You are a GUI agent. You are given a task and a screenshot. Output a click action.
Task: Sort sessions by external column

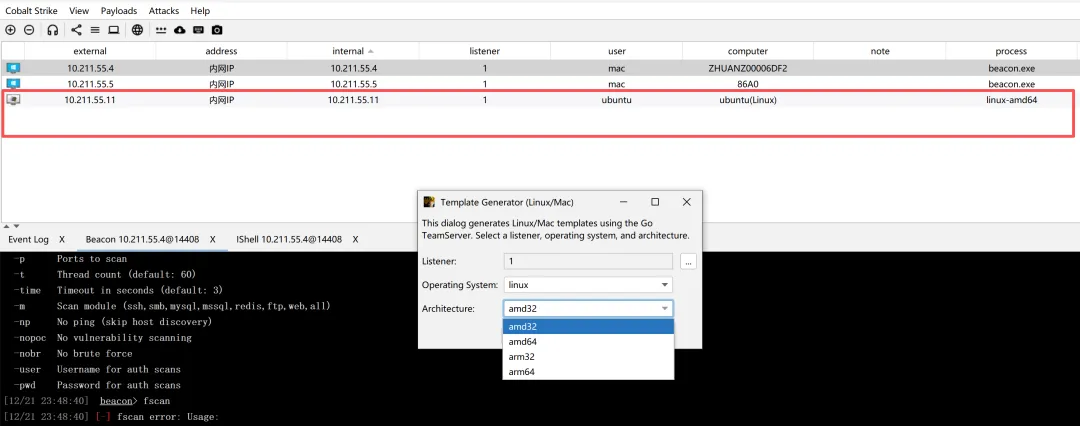pyautogui.click(x=90, y=51)
